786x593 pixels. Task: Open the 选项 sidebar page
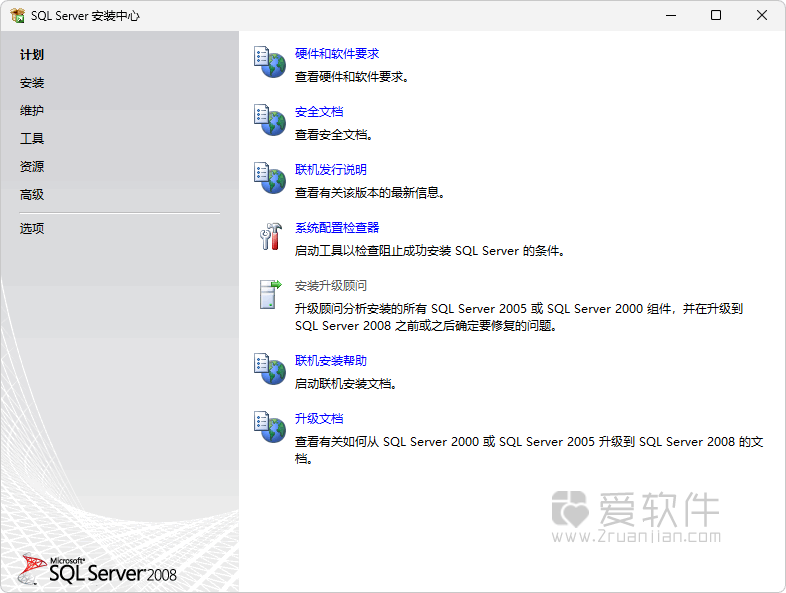point(32,229)
